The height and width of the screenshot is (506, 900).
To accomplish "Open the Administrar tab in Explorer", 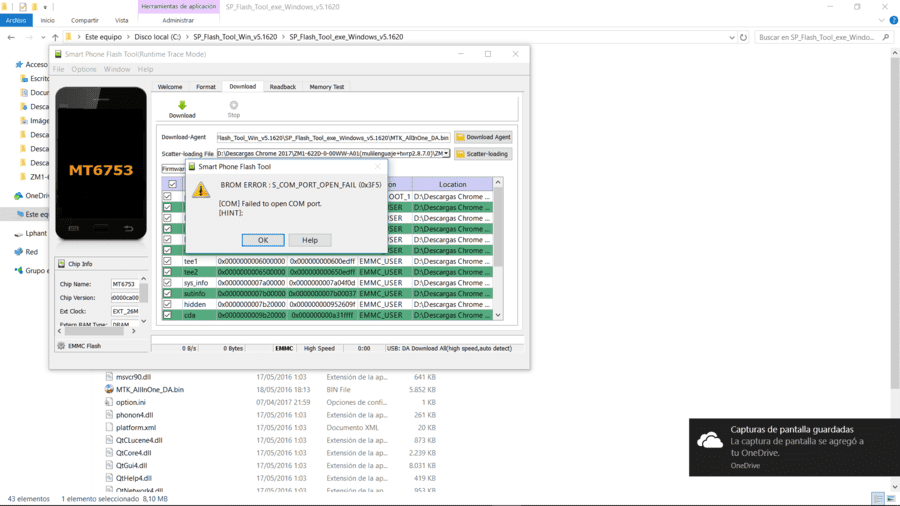I will coord(178,20).
